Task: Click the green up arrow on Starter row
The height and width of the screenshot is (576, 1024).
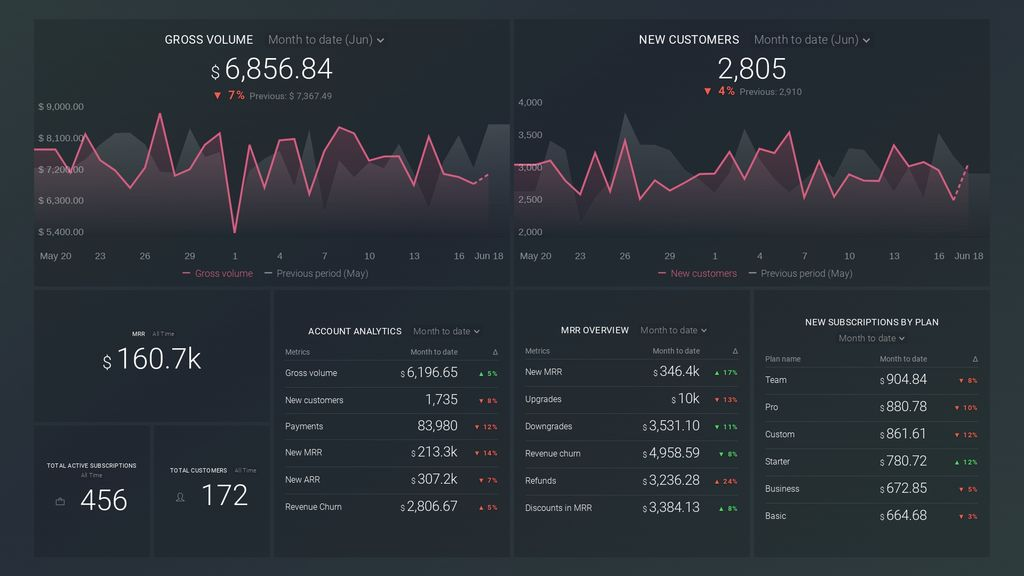Action: click(x=957, y=462)
